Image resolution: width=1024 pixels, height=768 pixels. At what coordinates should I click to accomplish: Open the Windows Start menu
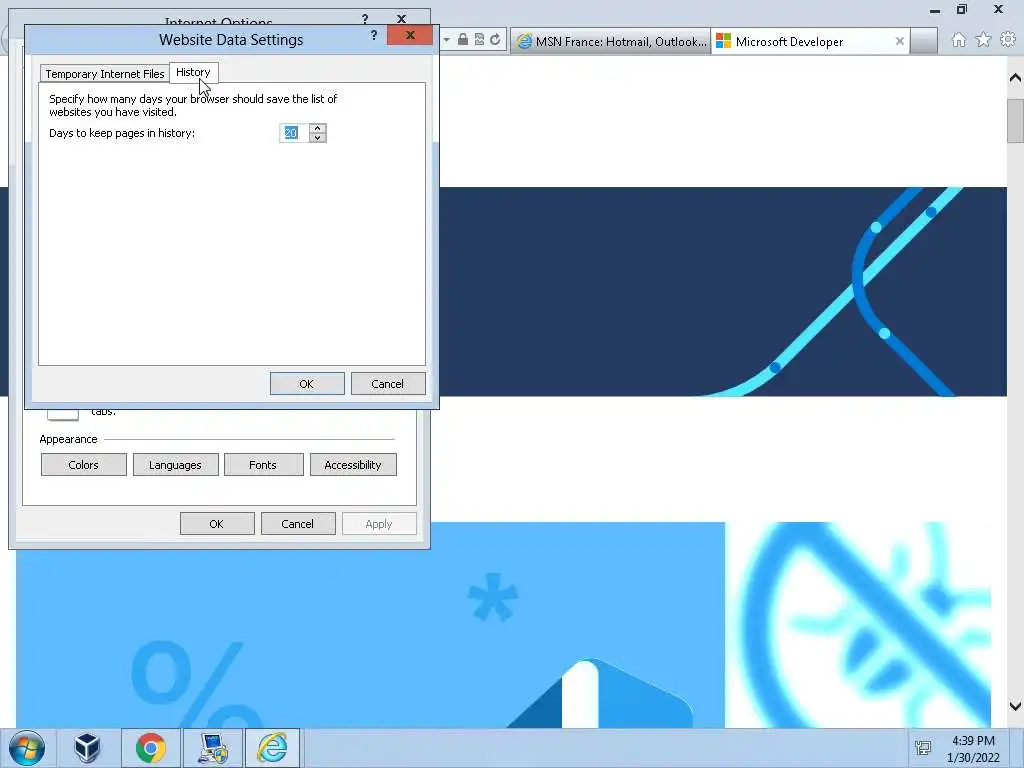pos(27,748)
